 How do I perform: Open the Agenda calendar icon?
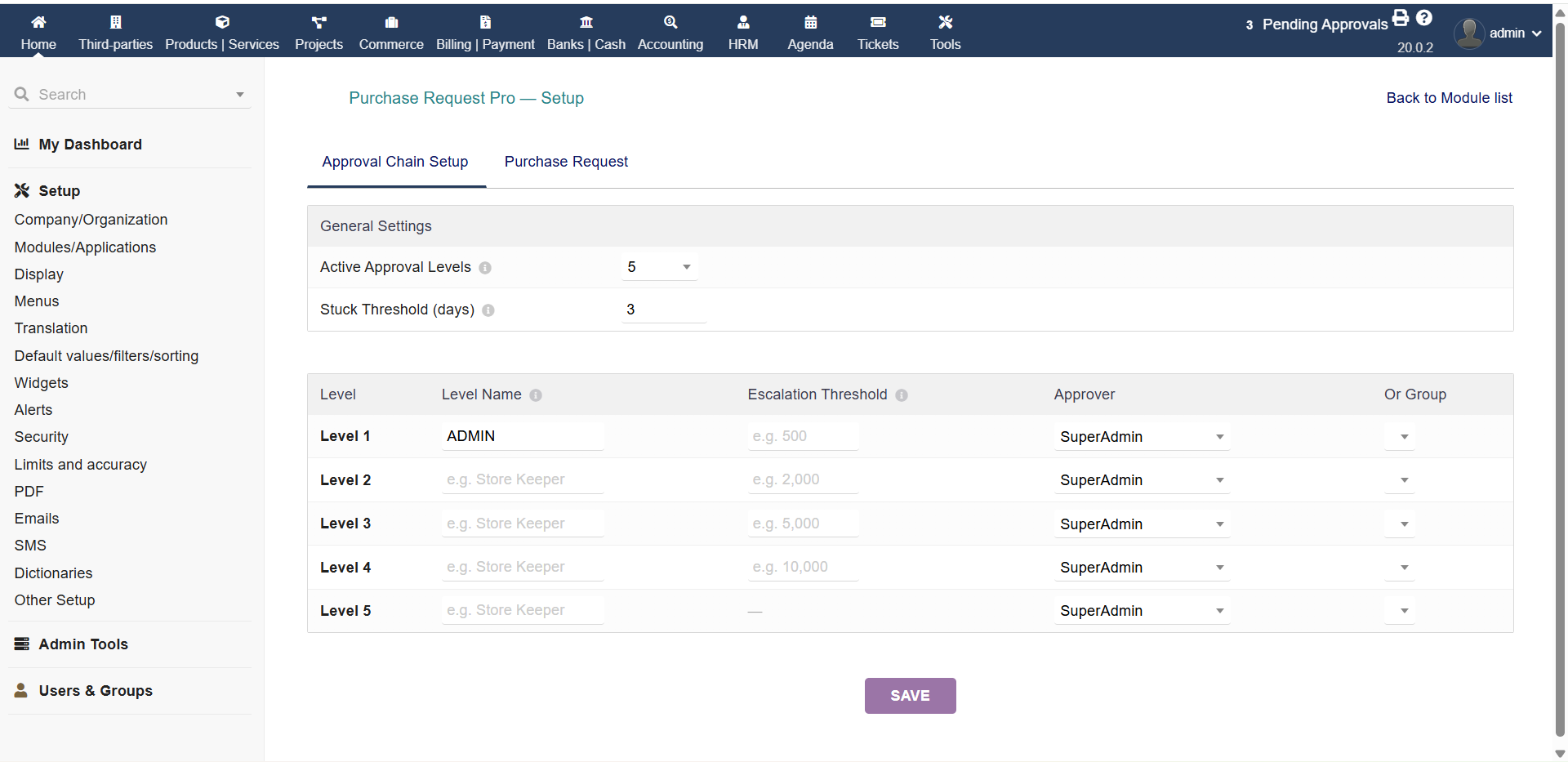click(810, 22)
